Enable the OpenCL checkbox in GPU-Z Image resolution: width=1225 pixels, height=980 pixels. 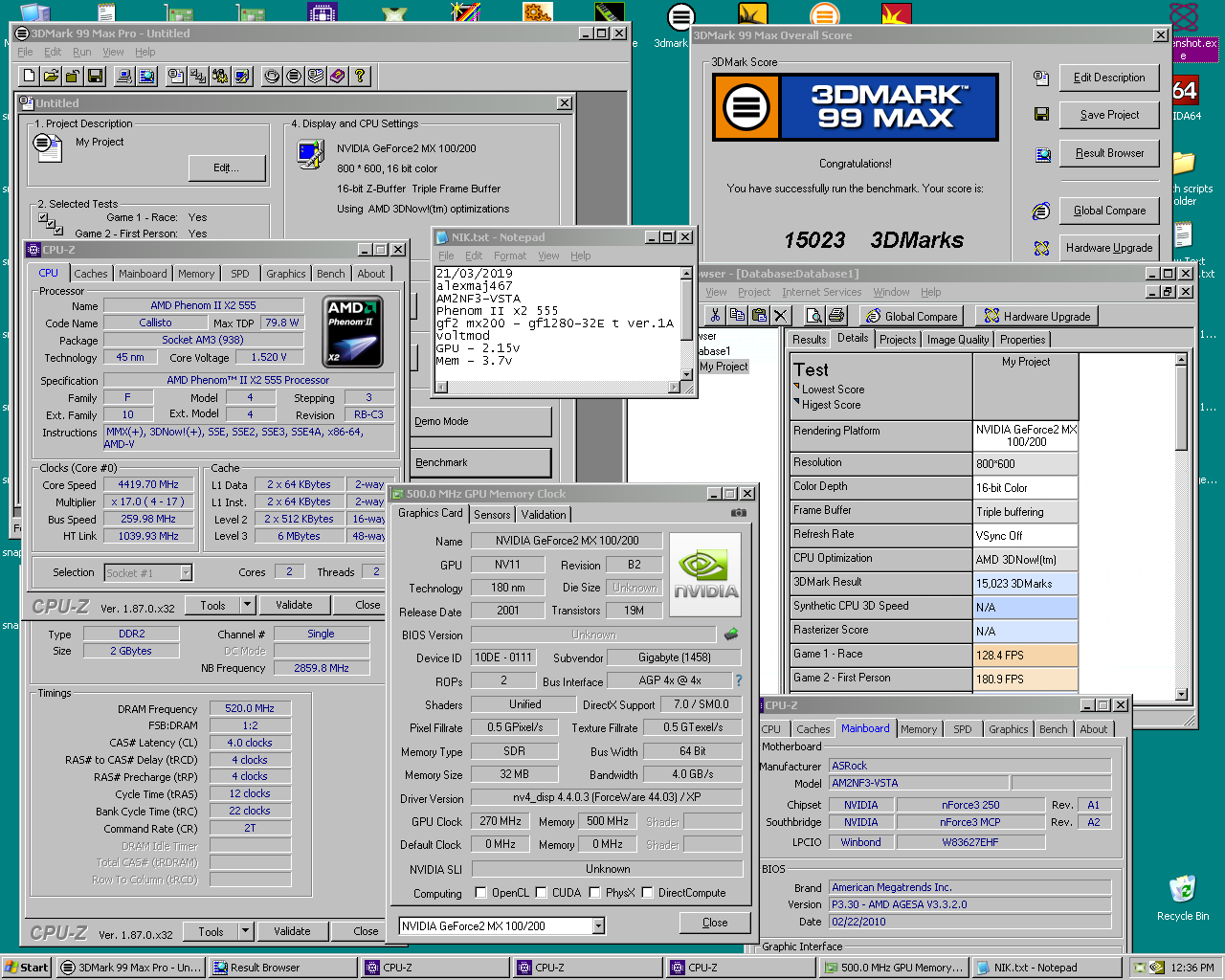pos(481,892)
